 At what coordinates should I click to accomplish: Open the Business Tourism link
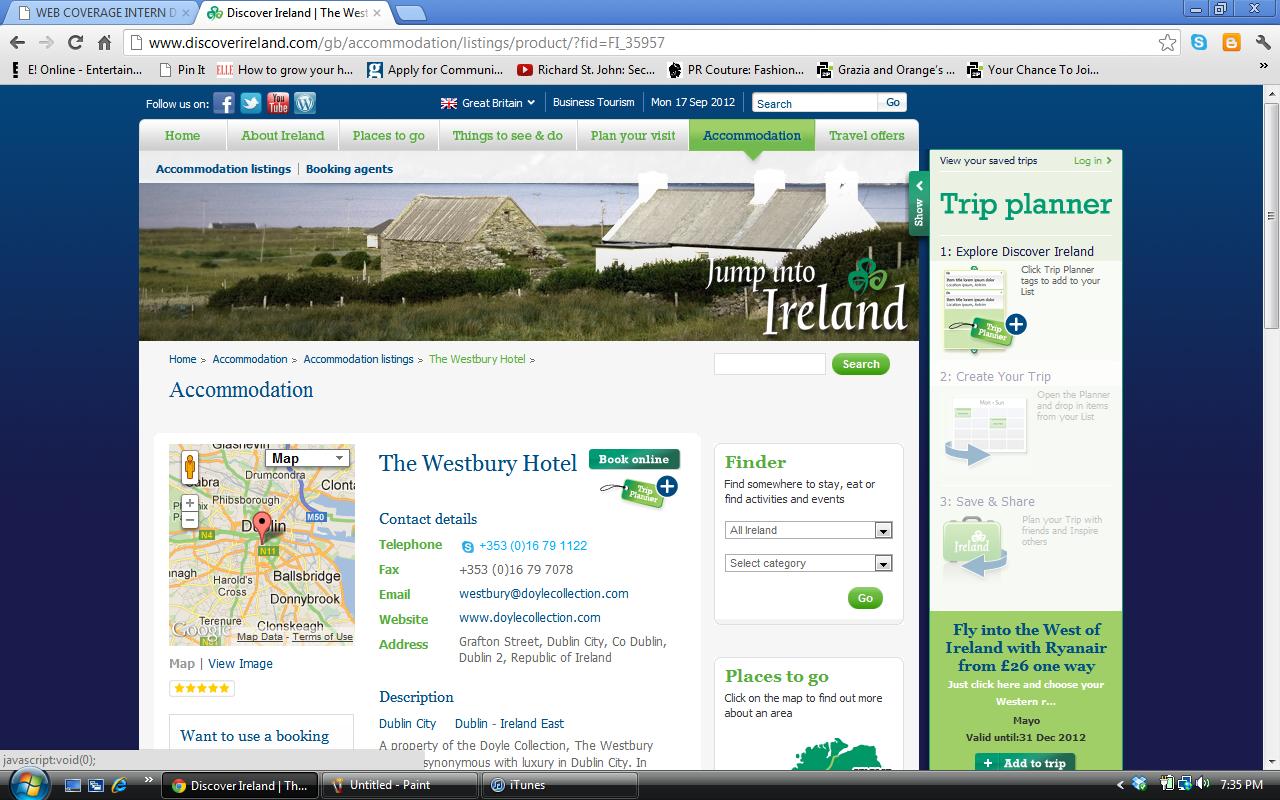pyautogui.click(x=594, y=102)
